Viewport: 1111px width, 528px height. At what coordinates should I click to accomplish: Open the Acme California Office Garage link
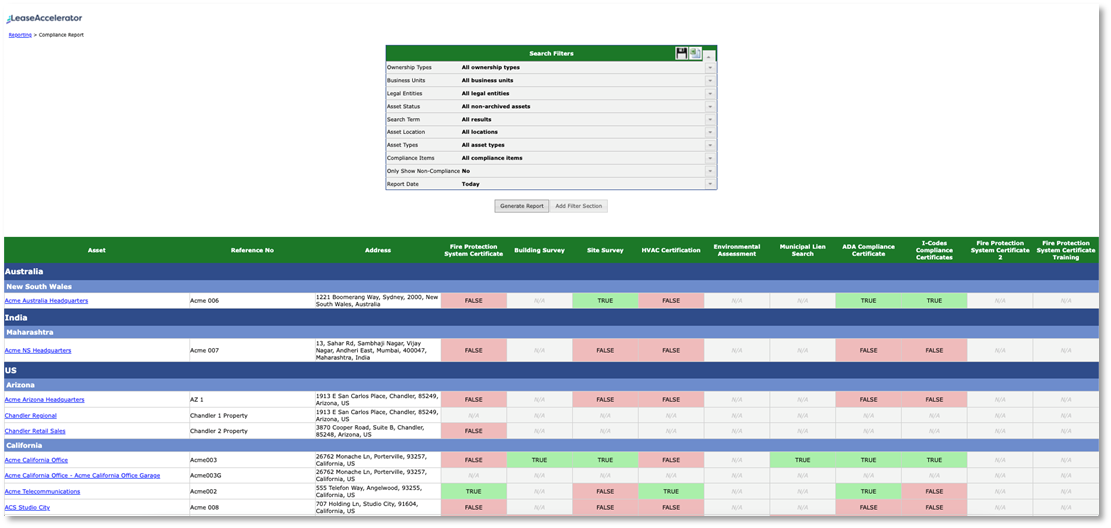[82, 476]
